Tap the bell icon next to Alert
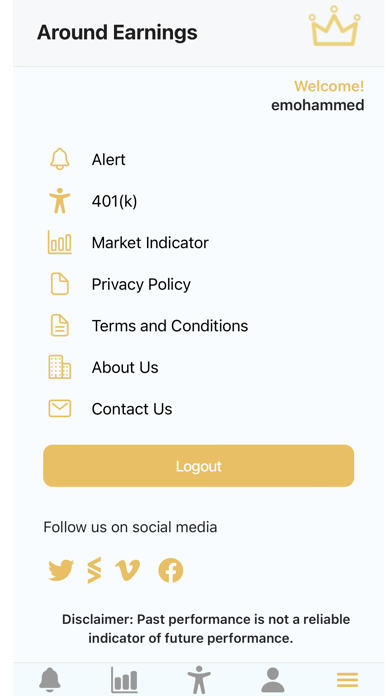The height and width of the screenshot is (696, 392). [x=59, y=159]
